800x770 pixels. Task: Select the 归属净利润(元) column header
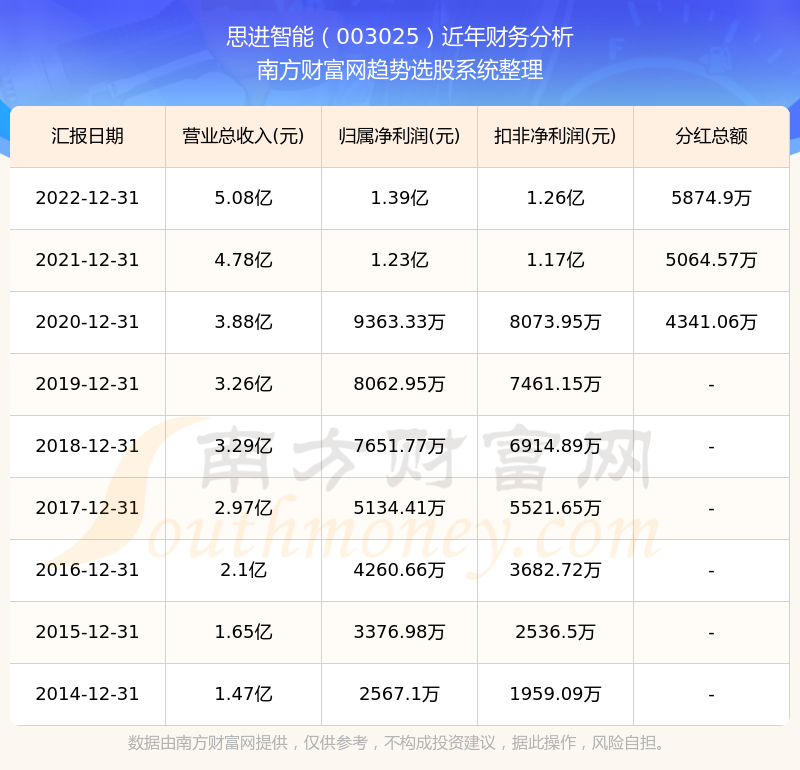(399, 136)
